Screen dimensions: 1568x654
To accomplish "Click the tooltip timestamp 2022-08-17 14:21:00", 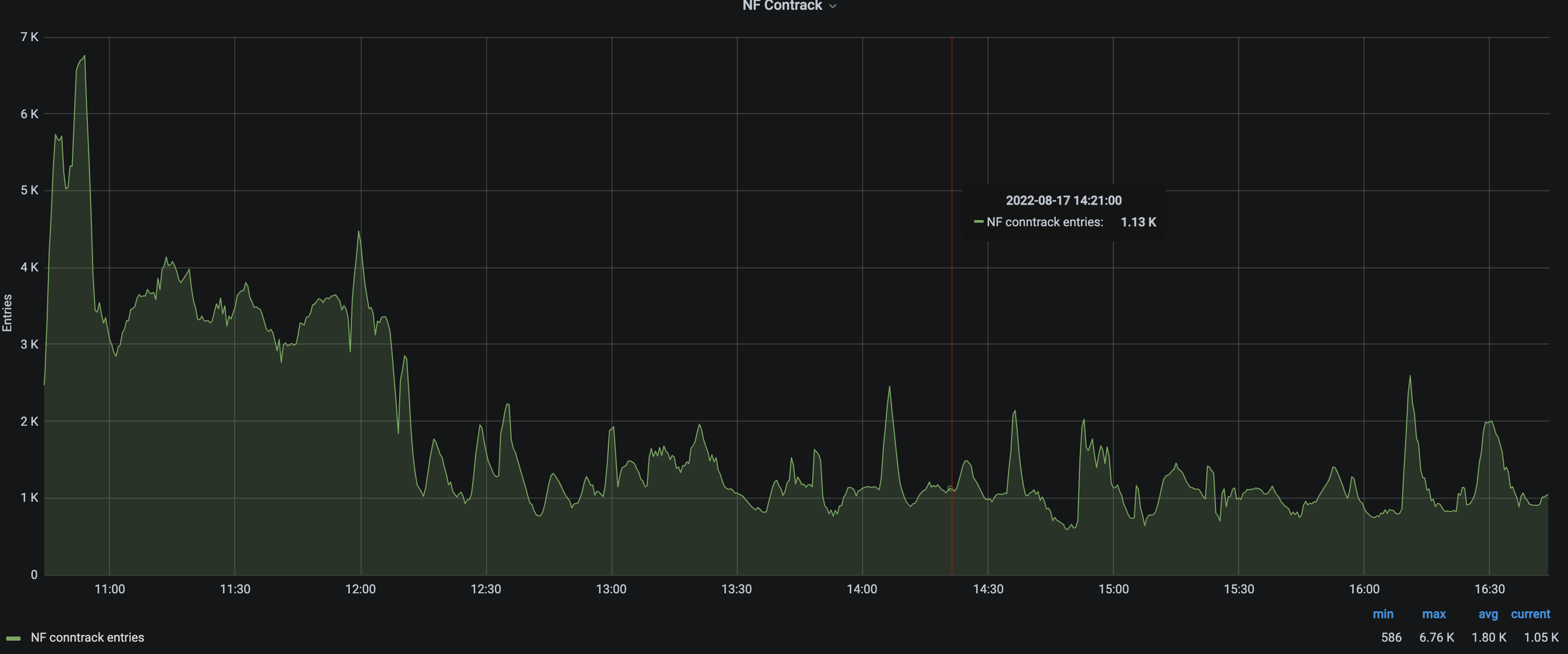I will tap(1063, 201).
